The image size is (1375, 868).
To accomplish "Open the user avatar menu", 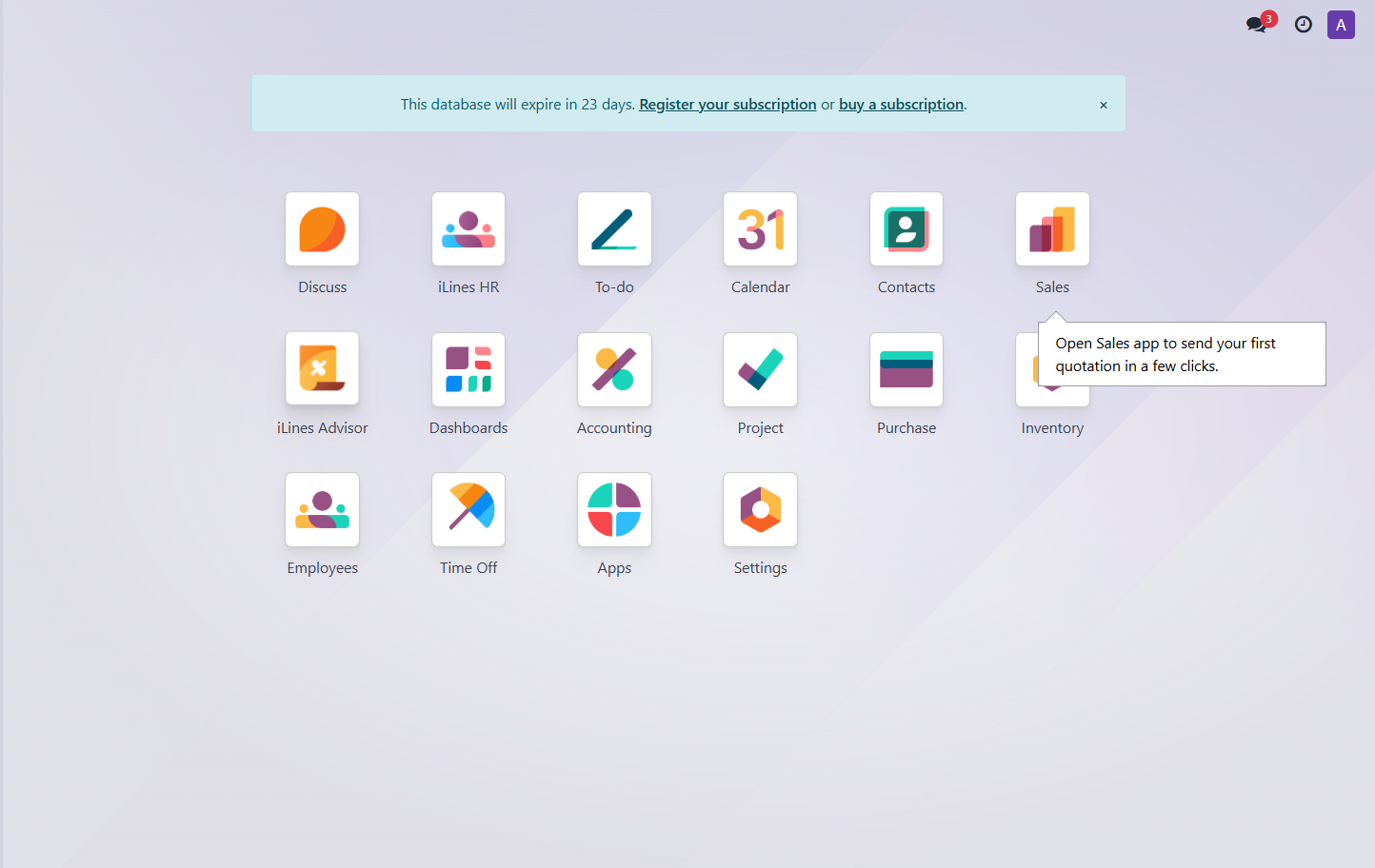I will (x=1341, y=25).
